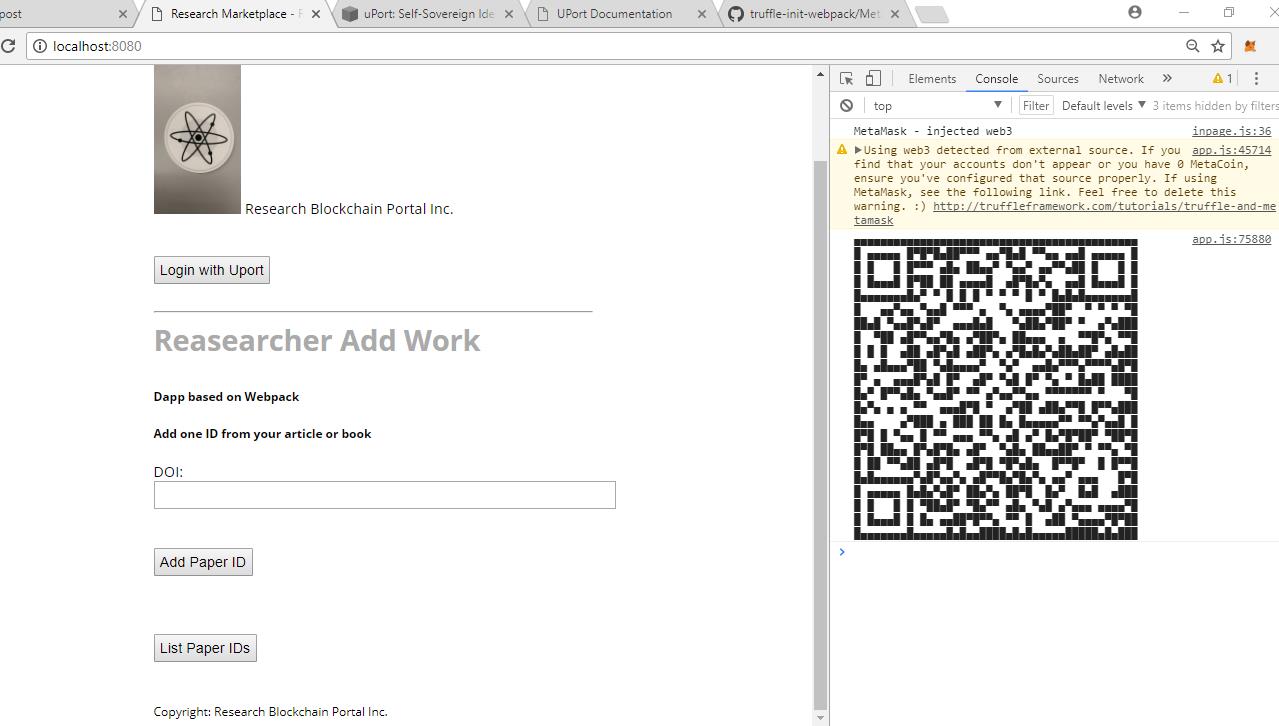Open the MetaMask fox extension
The width and height of the screenshot is (1279, 726).
click(x=1250, y=46)
